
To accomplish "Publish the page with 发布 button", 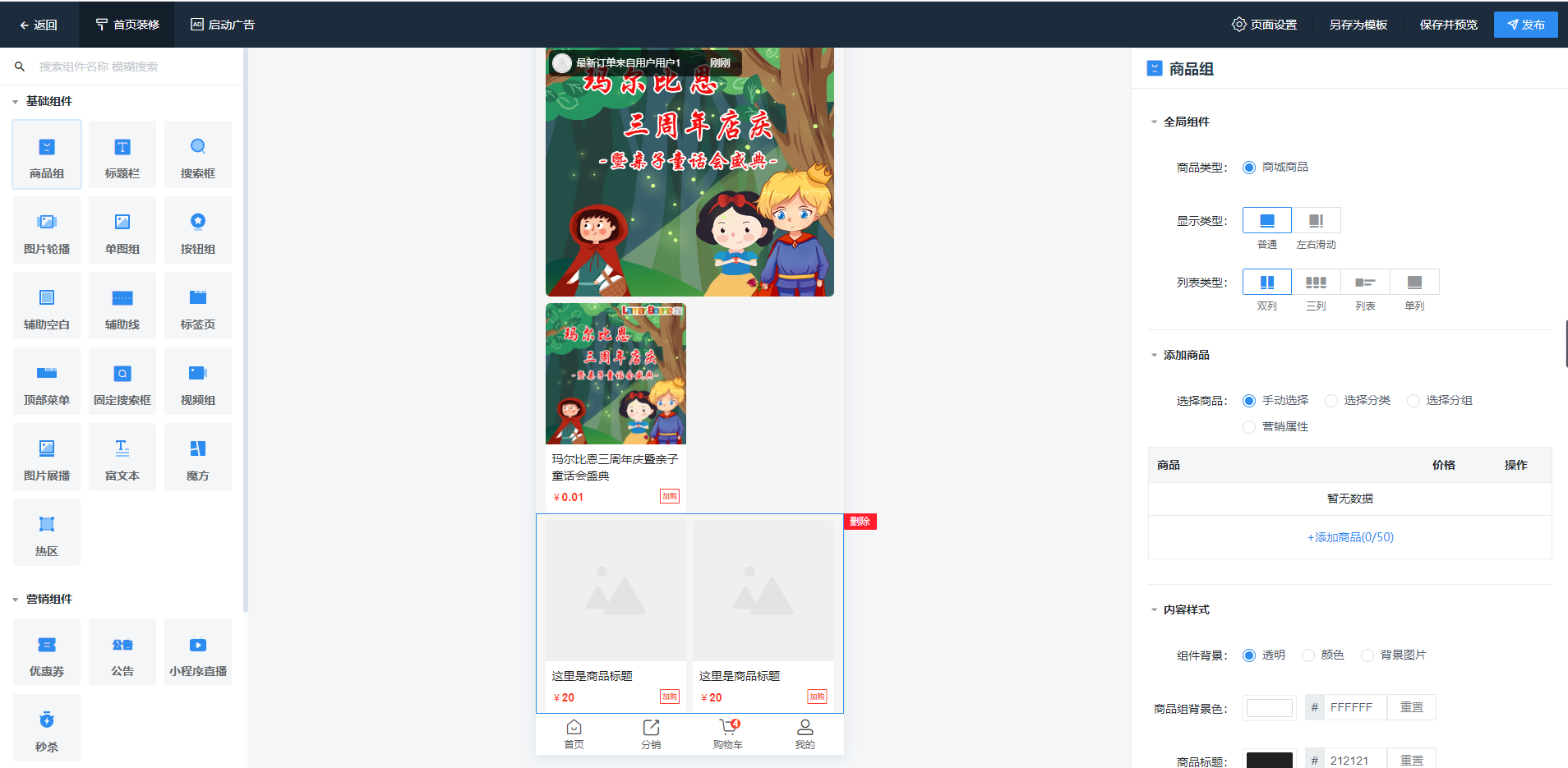I will coord(1526,25).
